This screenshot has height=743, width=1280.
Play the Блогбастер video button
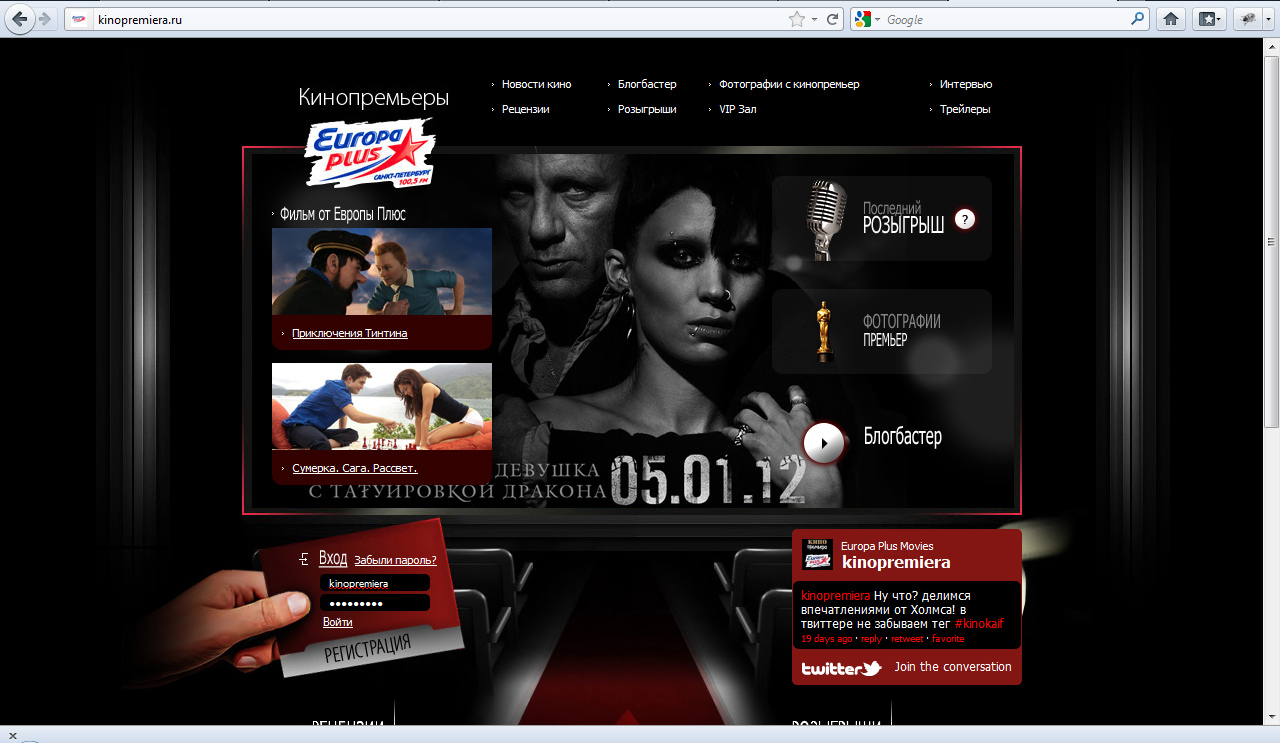825,442
